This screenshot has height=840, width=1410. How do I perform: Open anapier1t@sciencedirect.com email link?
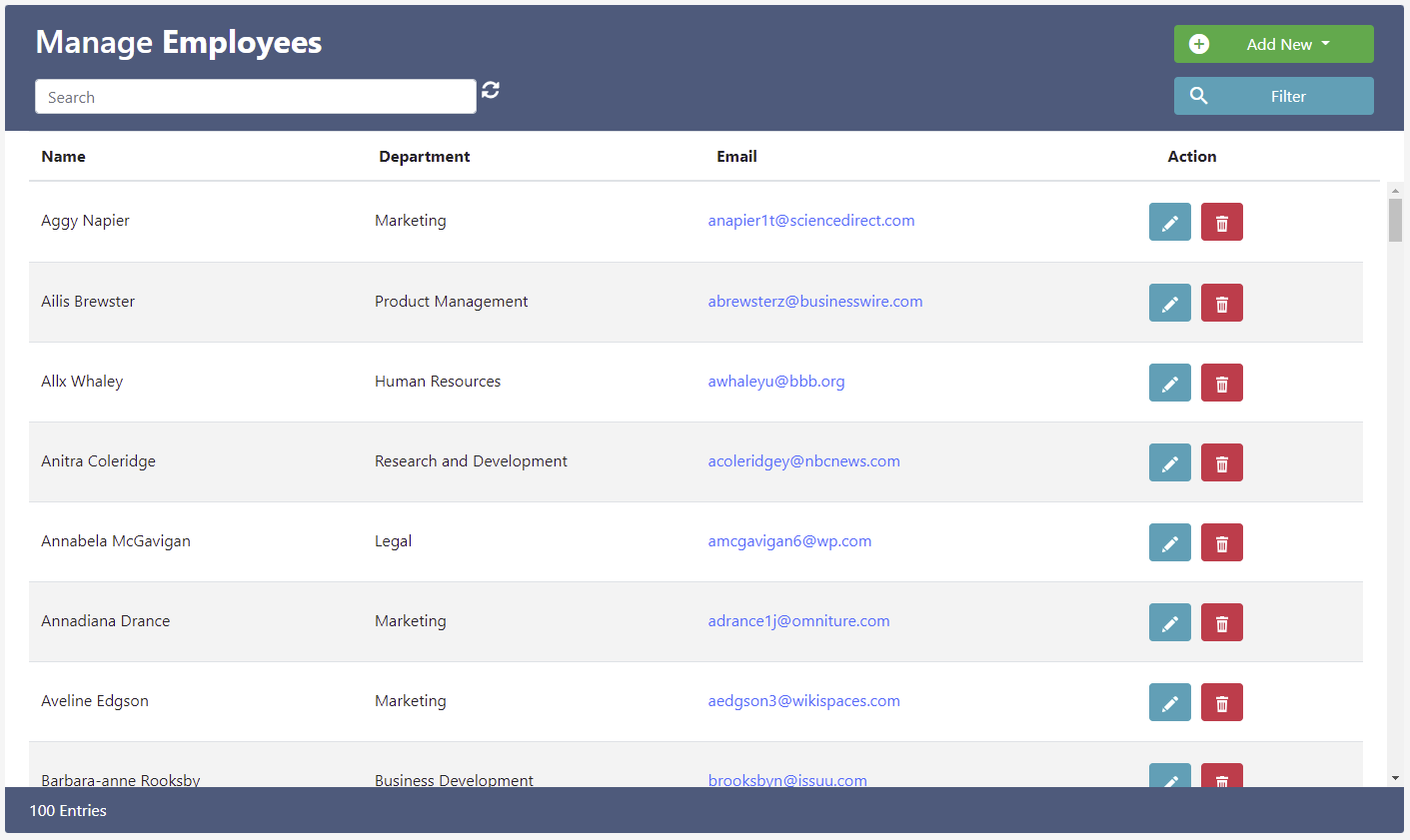coord(810,221)
